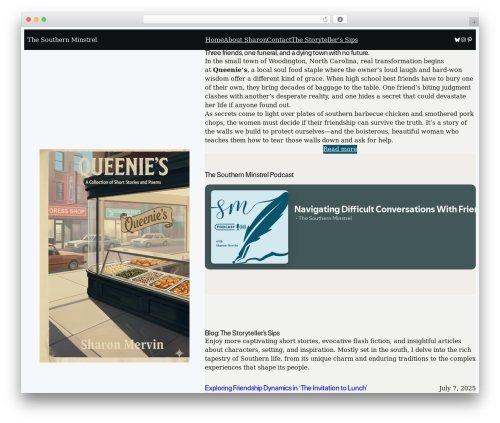Click the July 7, 2025 post date
This screenshot has width=500, height=423.
457,388
